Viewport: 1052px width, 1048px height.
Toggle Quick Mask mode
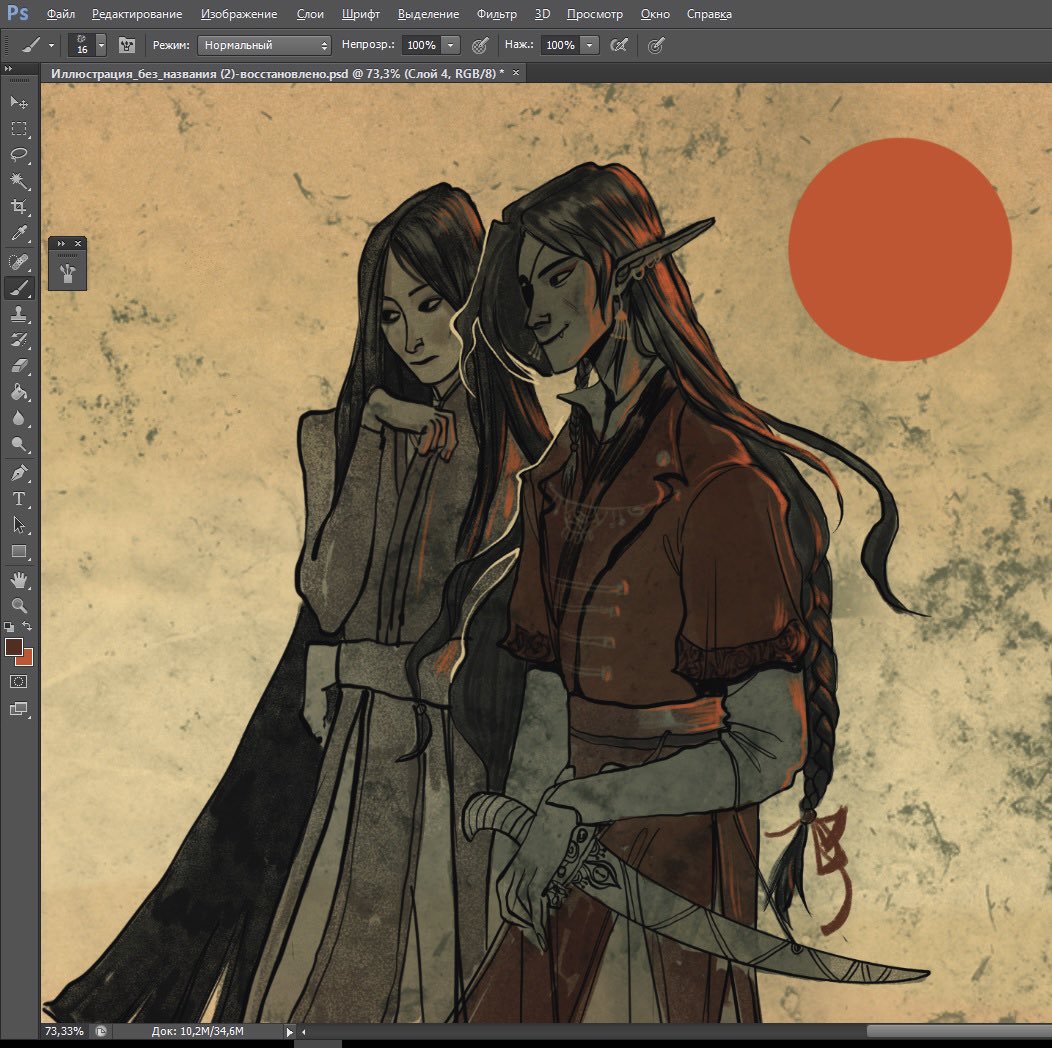(x=19, y=682)
